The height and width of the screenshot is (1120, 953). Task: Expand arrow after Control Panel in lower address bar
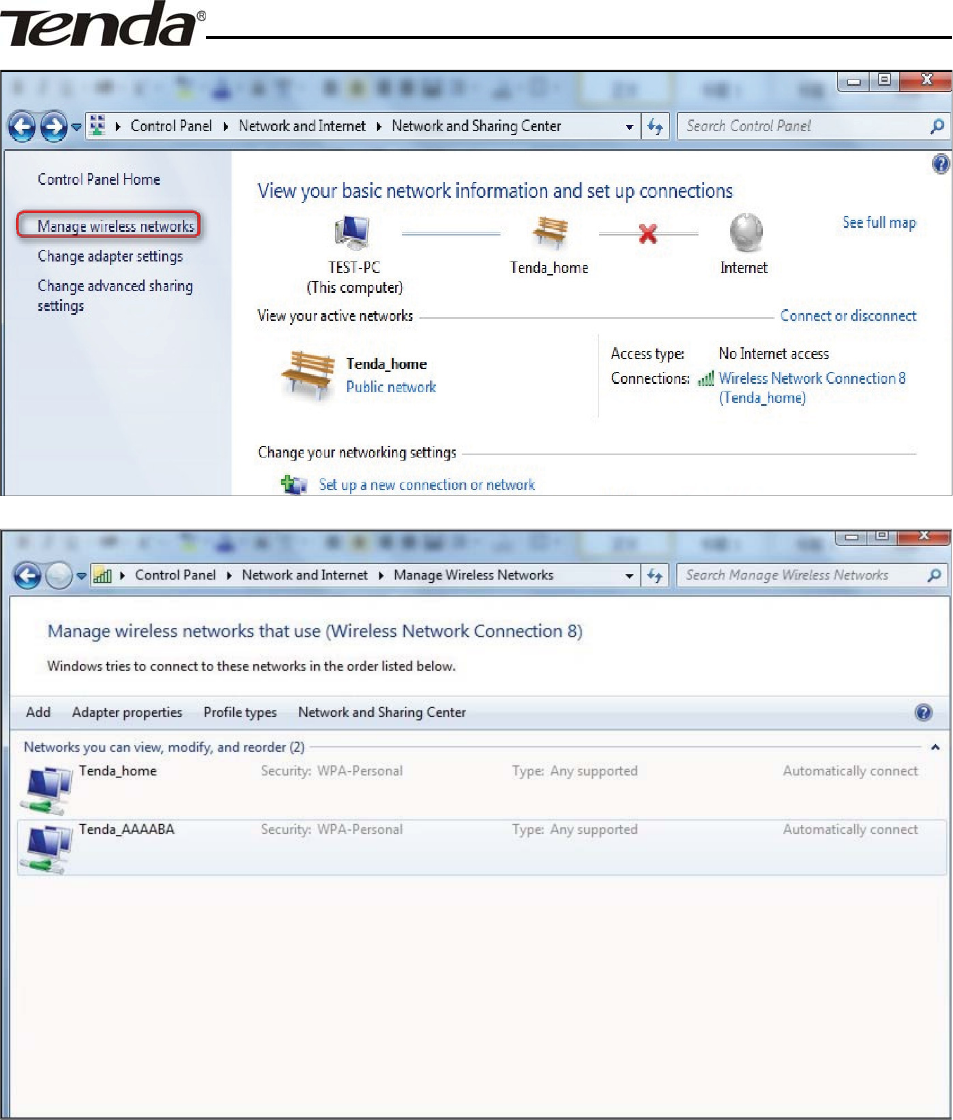(x=229, y=576)
